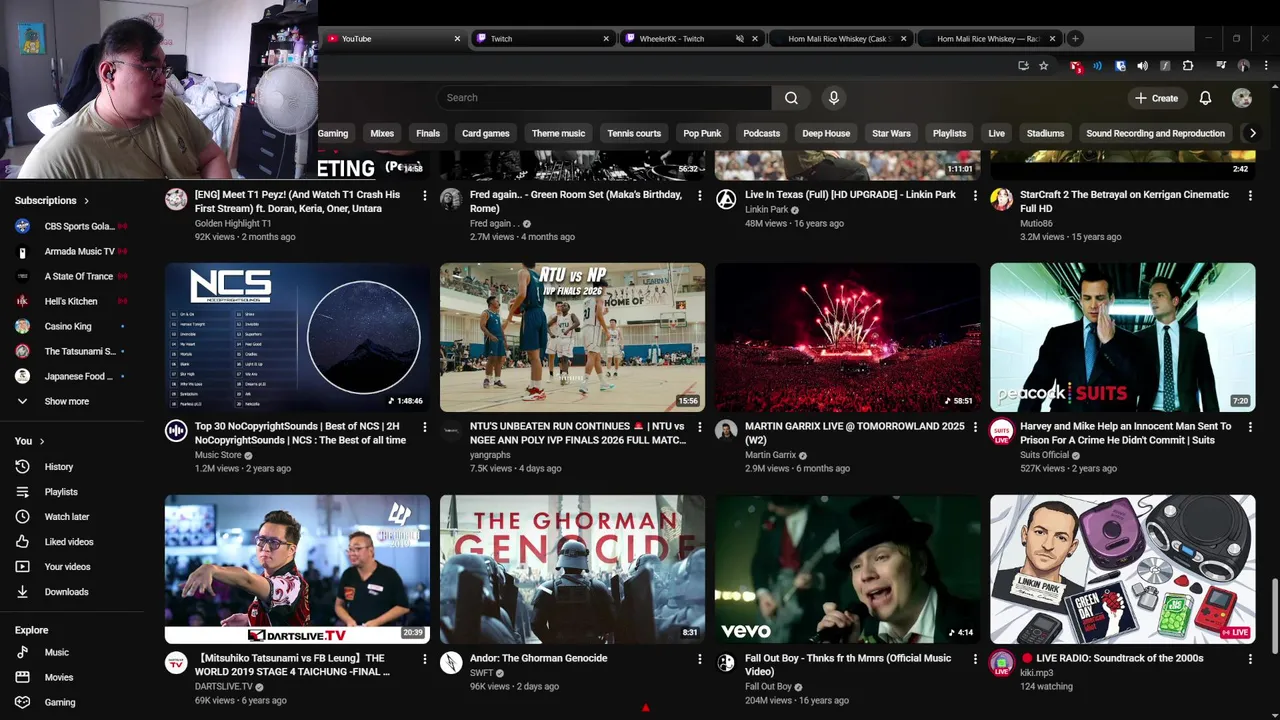The width and height of the screenshot is (1280, 720).
Task: Select the Tennis courts chip
Action: [634, 133]
